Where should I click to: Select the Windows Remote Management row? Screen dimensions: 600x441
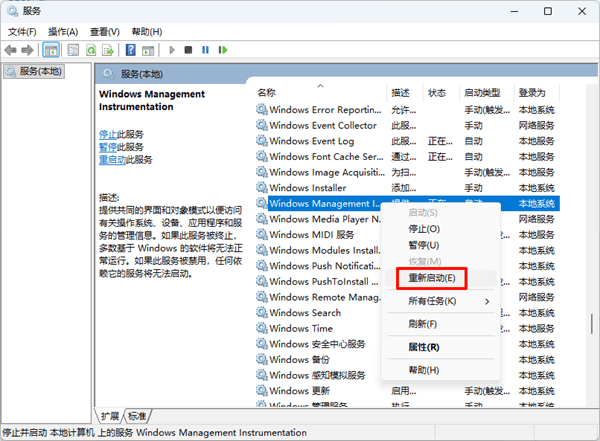tap(318, 297)
